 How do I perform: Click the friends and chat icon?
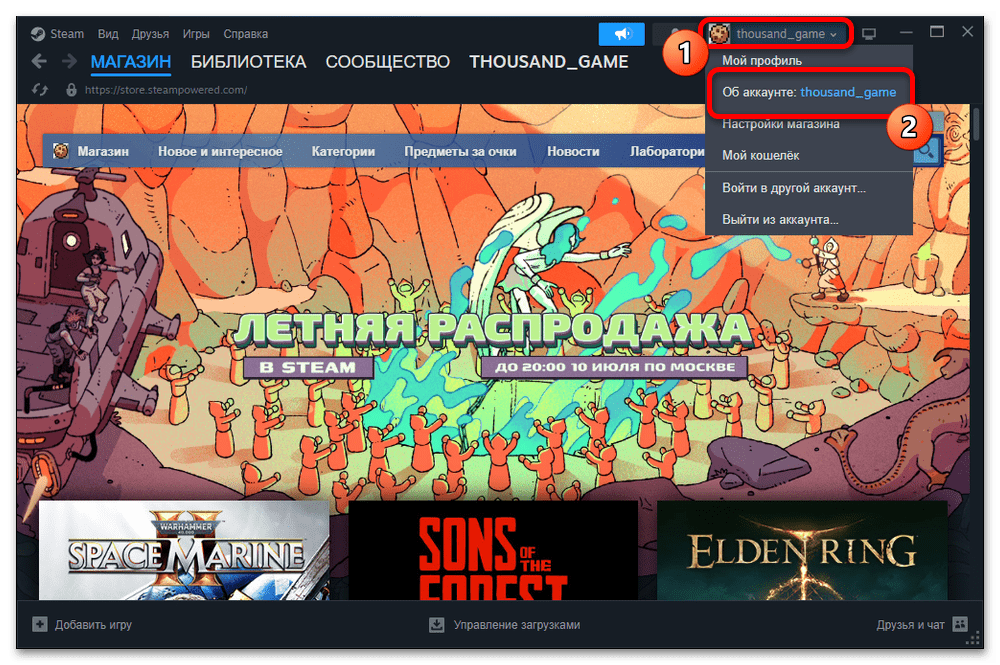(960, 624)
